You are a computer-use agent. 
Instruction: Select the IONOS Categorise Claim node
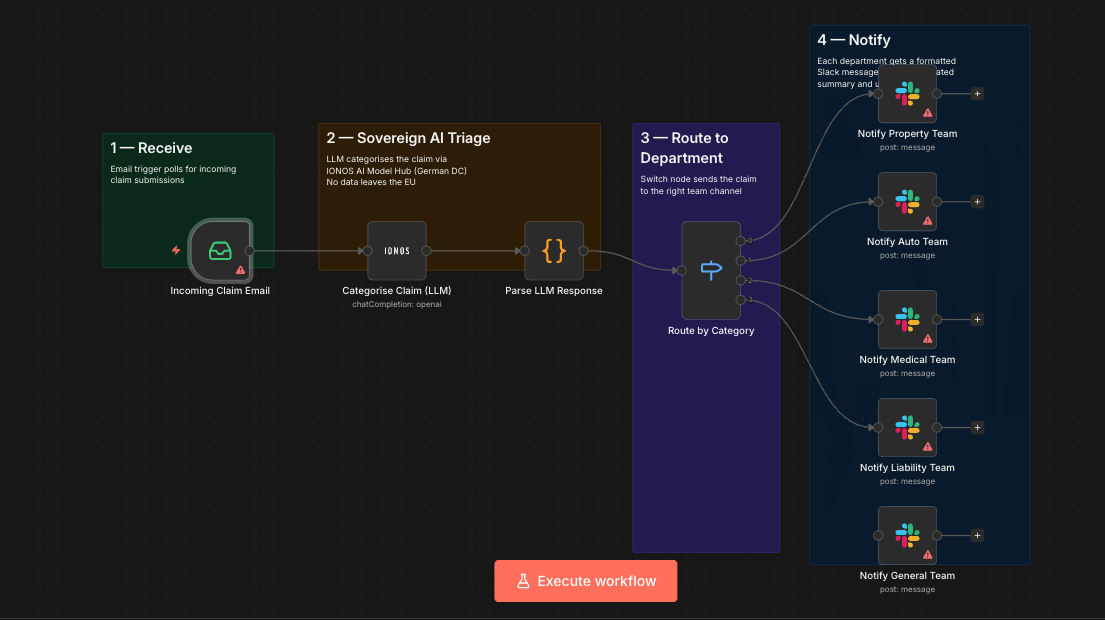(x=397, y=251)
